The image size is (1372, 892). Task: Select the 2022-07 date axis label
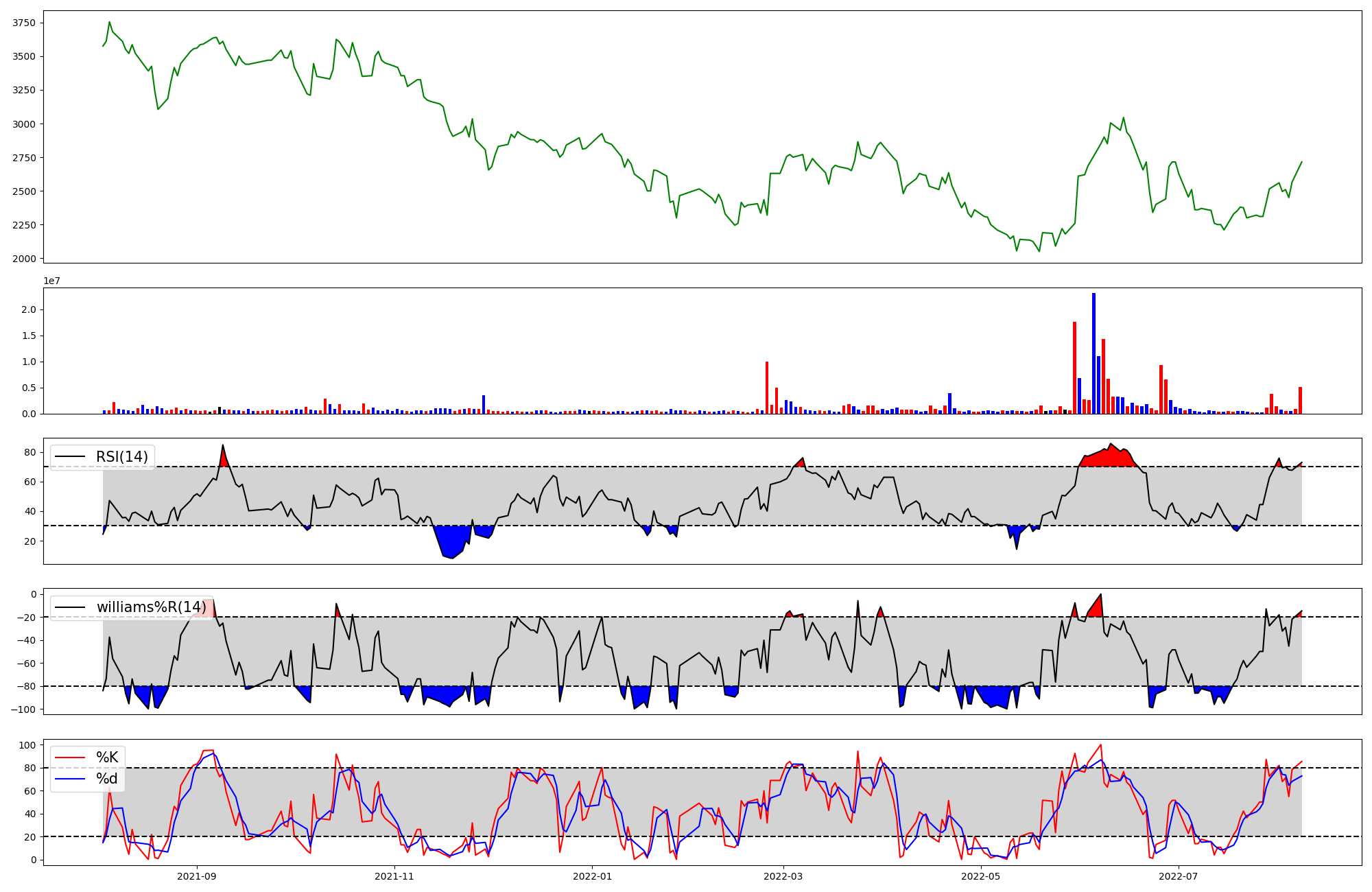click(x=1178, y=876)
